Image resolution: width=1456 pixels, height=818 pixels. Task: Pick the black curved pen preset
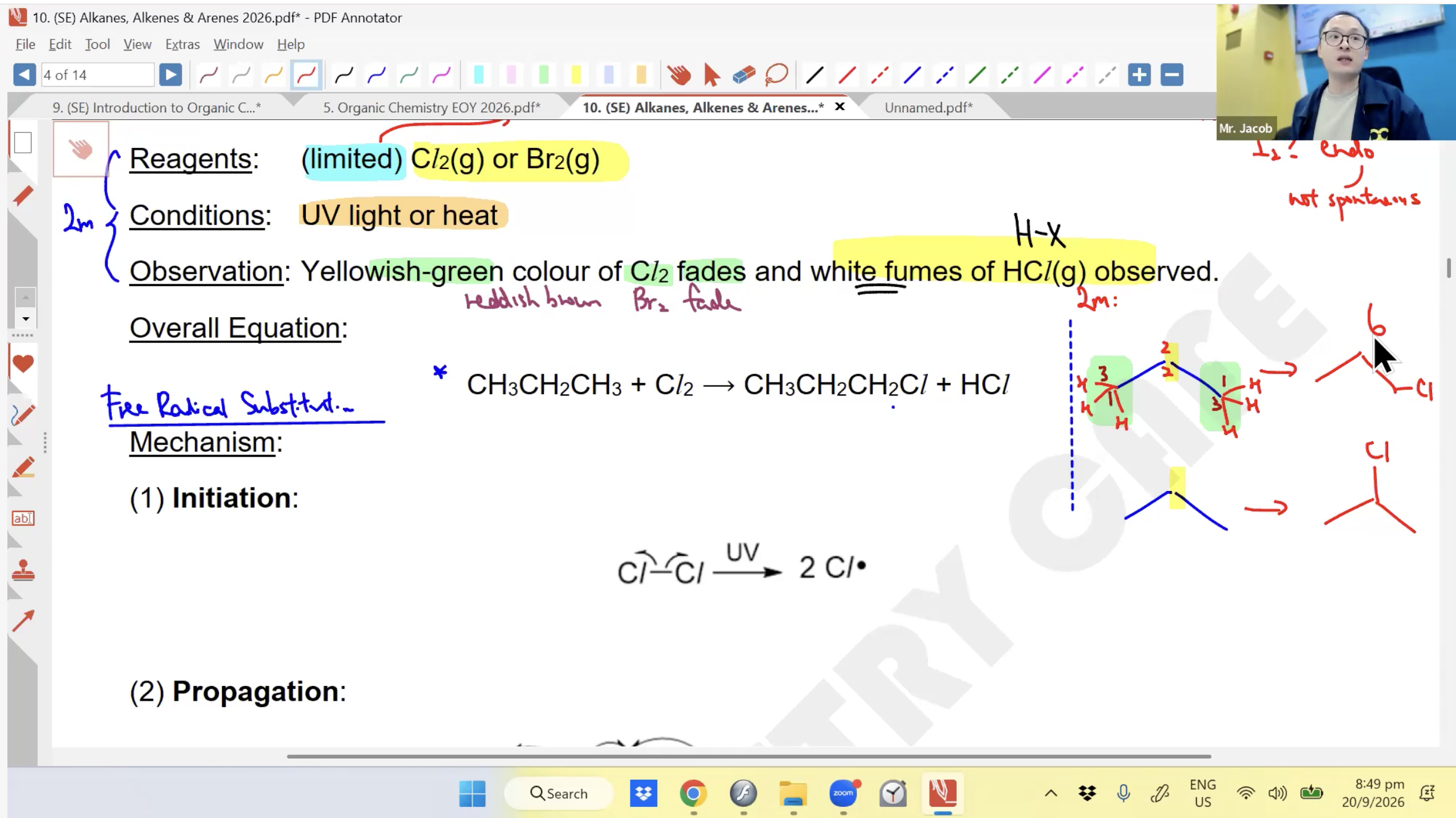tap(344, 75)
